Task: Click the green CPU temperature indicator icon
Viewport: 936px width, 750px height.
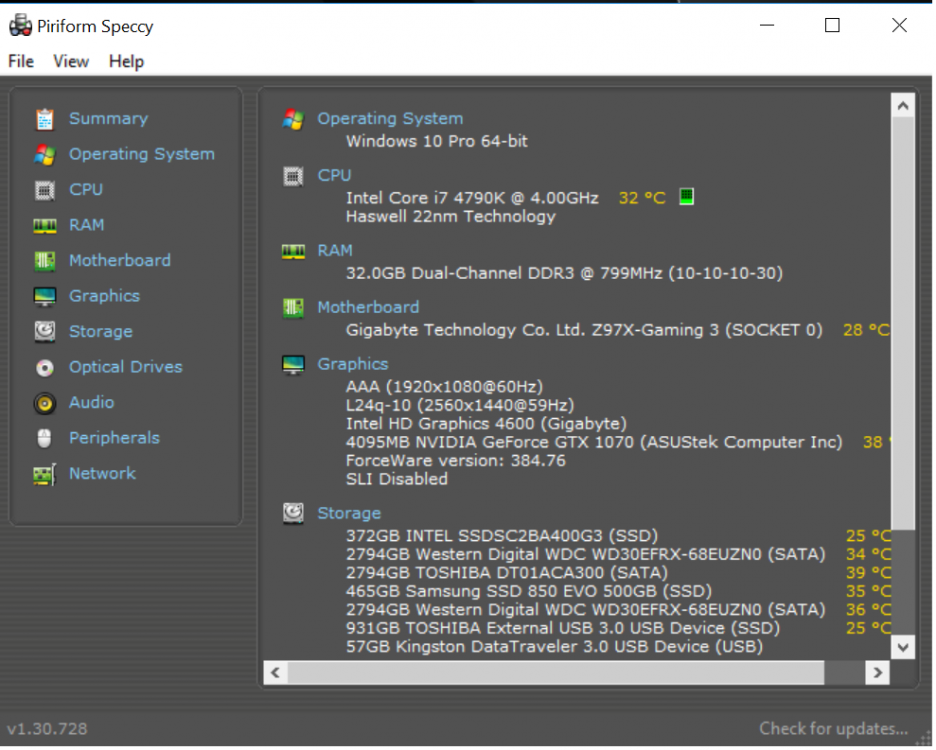Action: 687,196
